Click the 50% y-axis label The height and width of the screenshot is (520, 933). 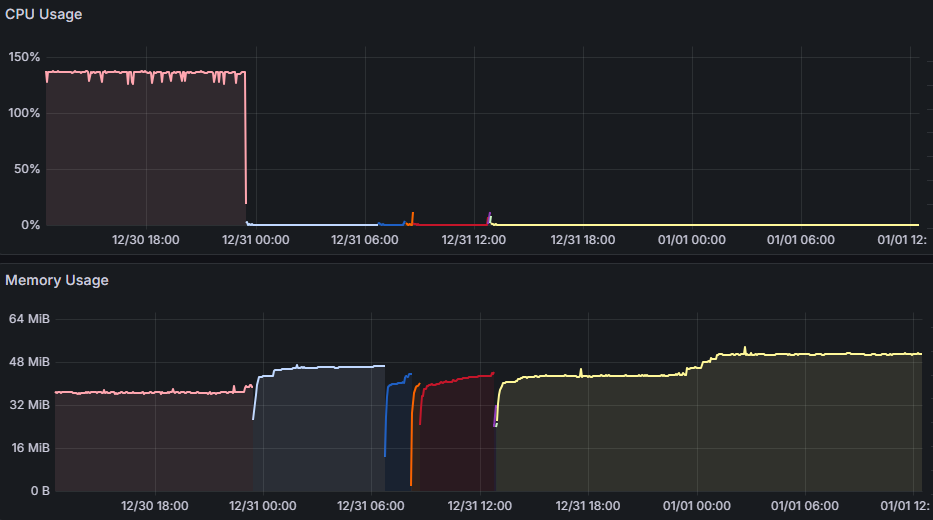(27, 169)
